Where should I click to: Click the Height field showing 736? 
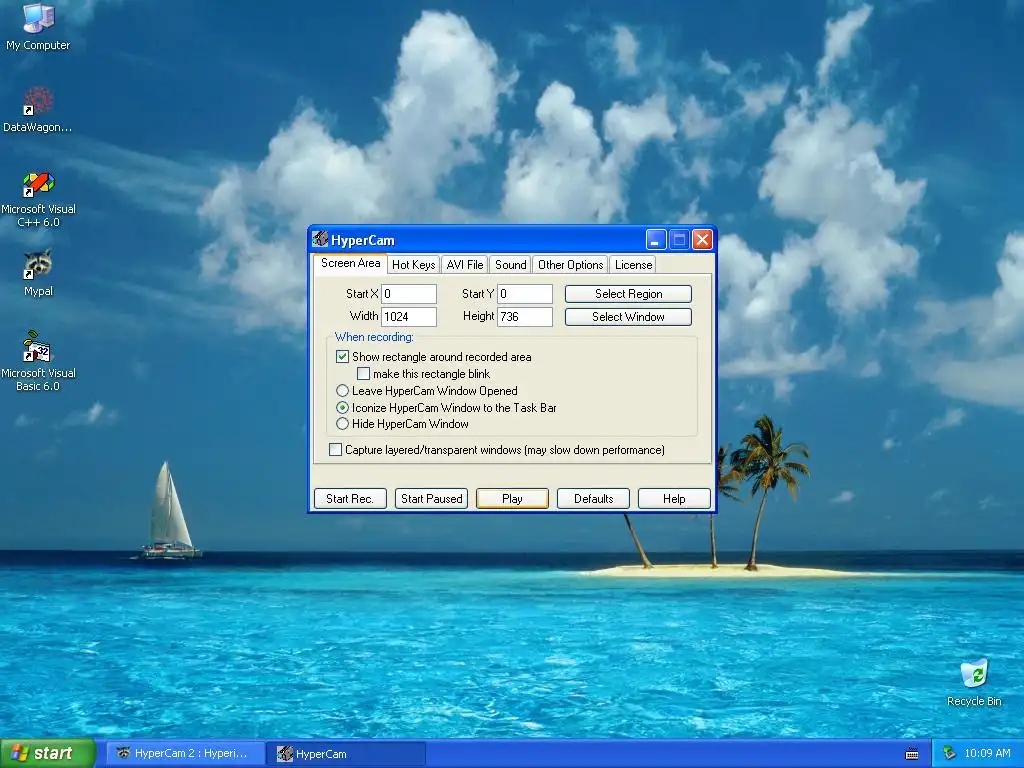(525, 317)
